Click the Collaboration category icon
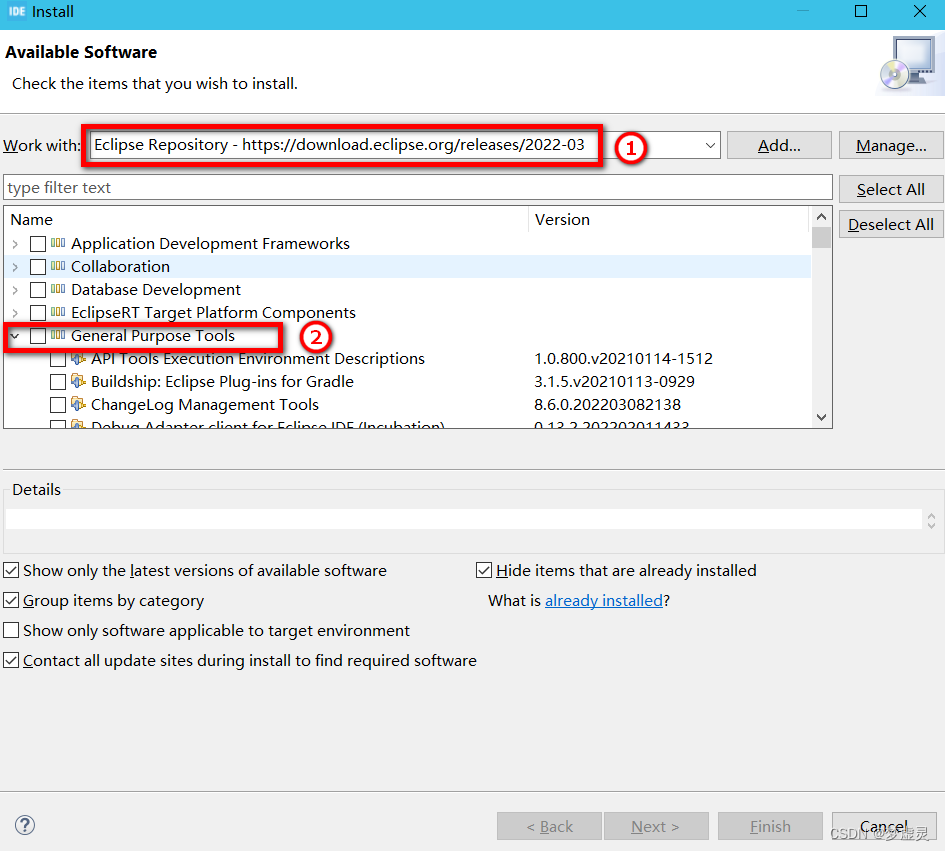Viewport: 945px width, 851px height. pos(58,266)
